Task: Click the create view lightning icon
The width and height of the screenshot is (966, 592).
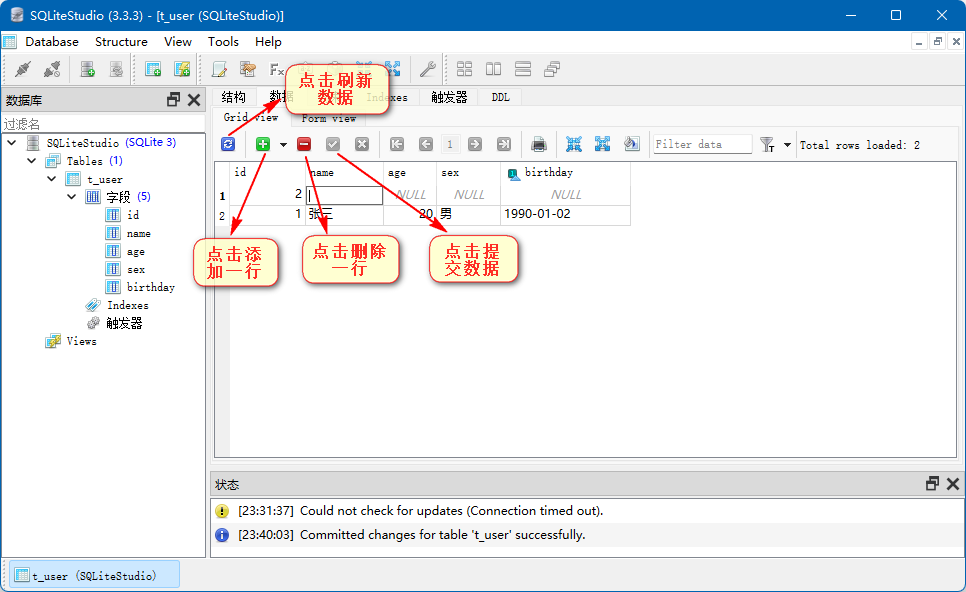Action: [x=182, y=69]
